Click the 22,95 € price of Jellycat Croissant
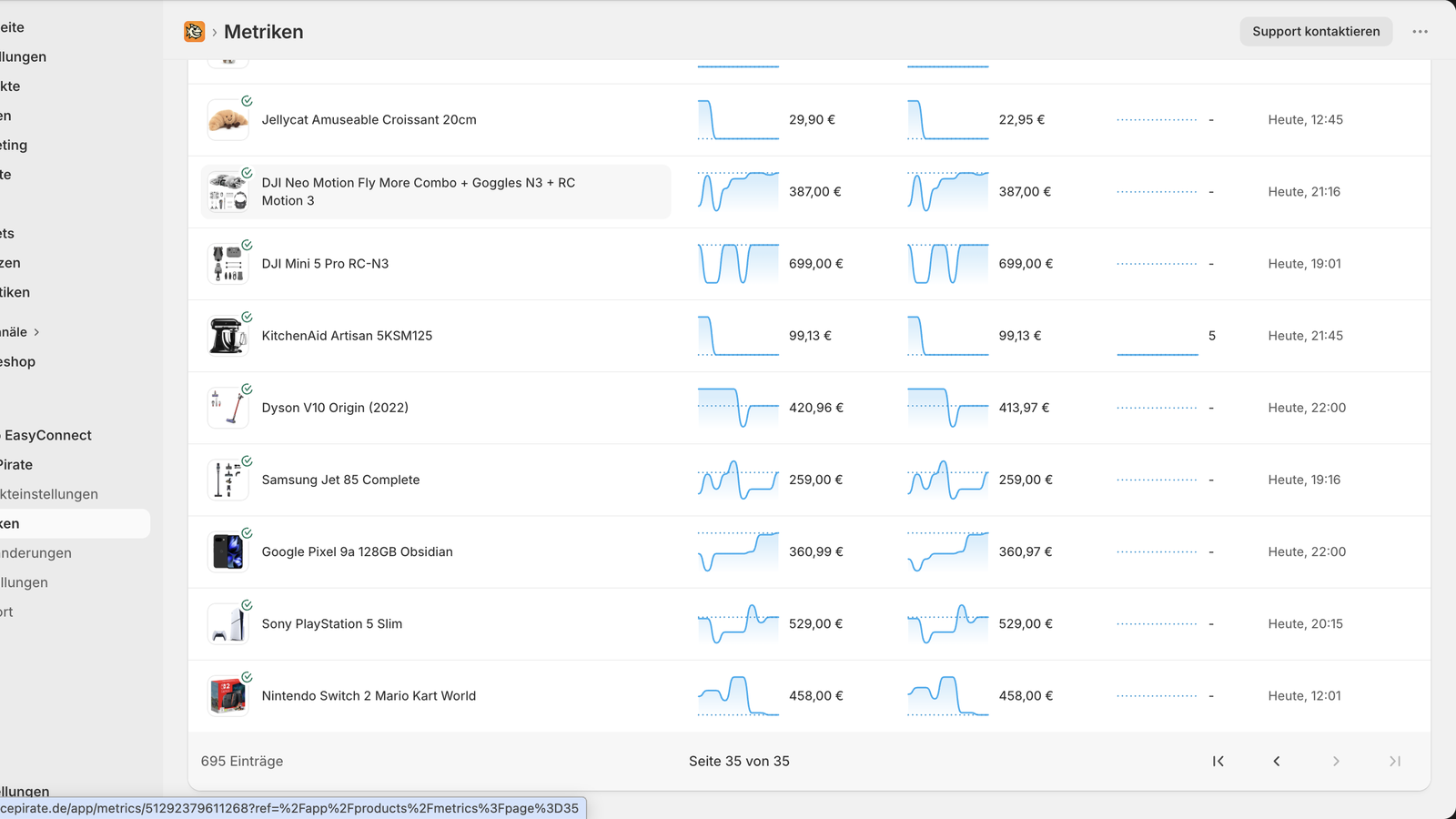The height and width of the screenshot is (819, 1456). (1022, 120)
